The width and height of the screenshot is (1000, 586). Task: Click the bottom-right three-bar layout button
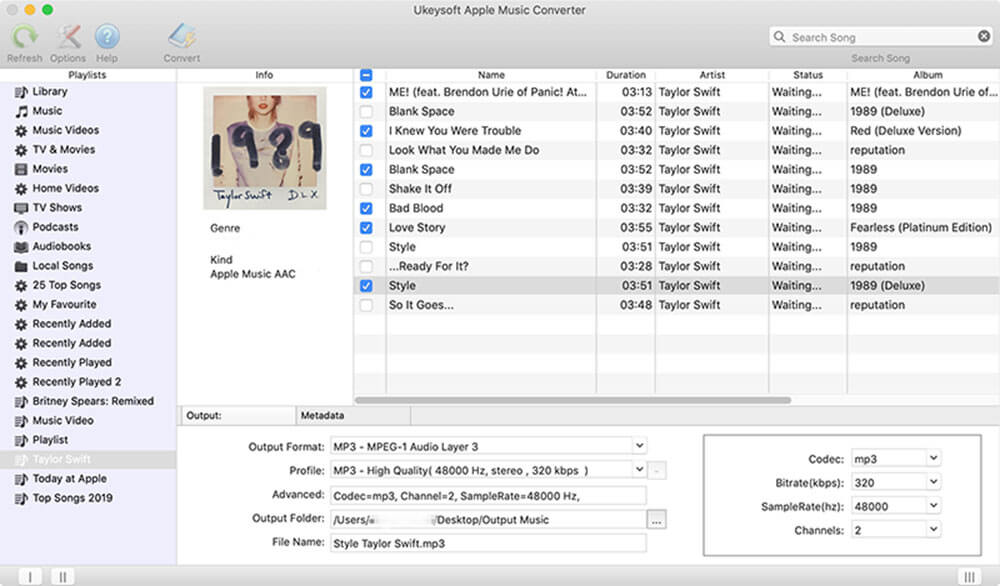(969, 576)
